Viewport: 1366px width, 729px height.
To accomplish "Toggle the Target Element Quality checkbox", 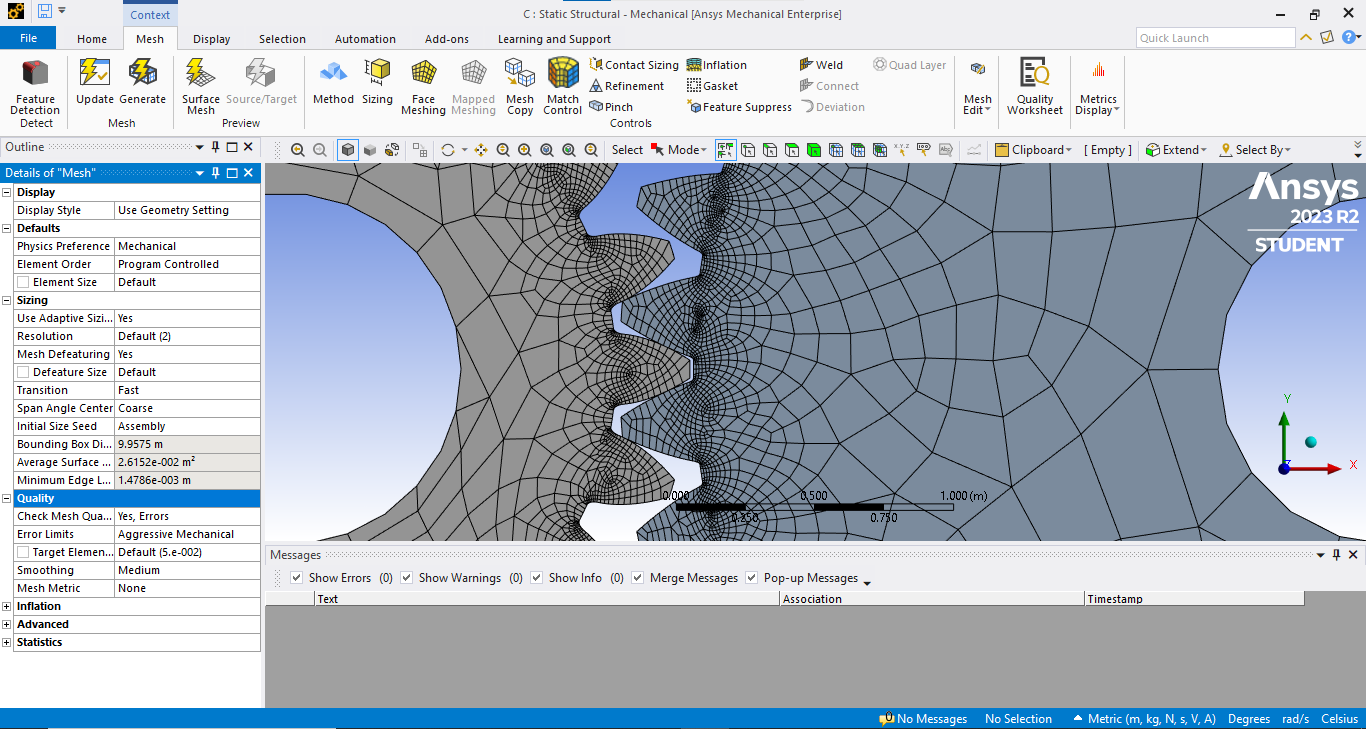I will 23,552.
